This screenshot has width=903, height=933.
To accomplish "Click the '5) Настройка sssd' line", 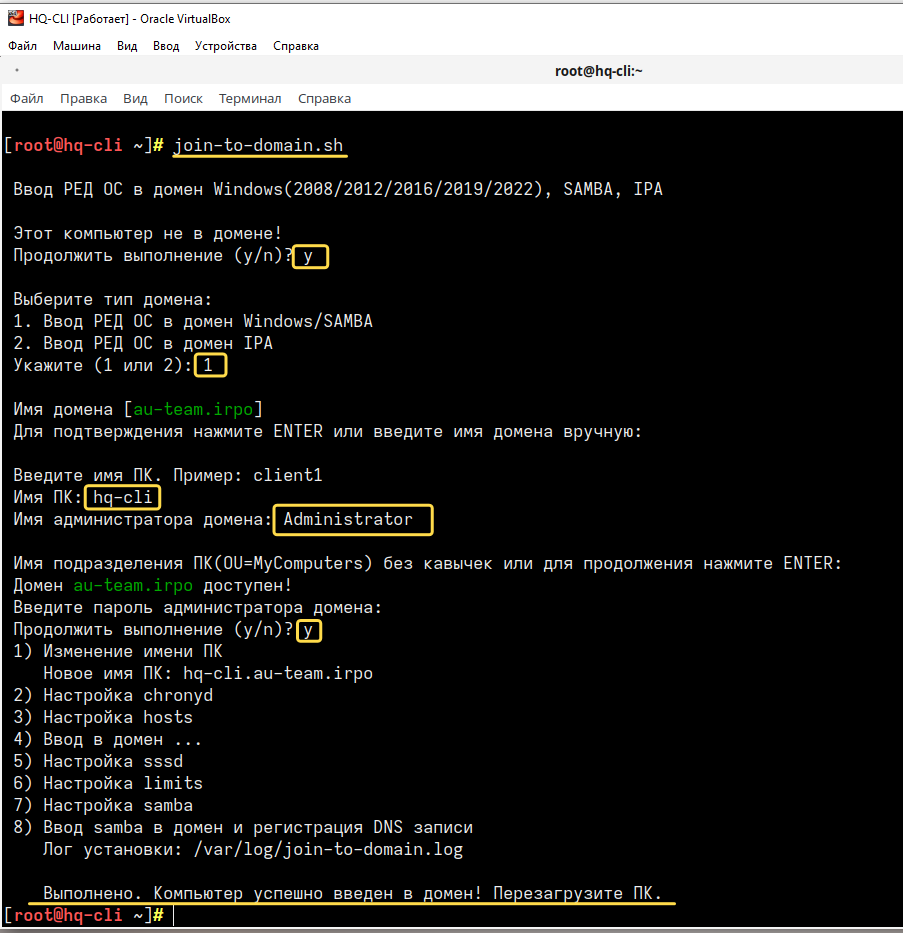I will [98, 762].
